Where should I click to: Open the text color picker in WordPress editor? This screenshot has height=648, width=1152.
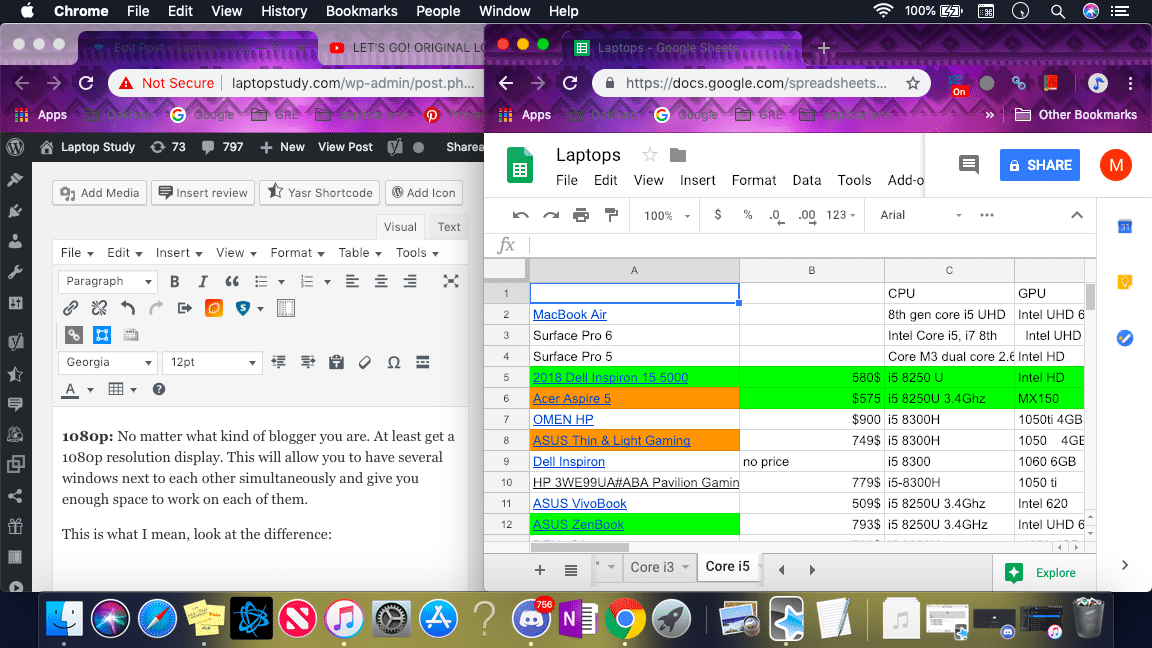click(70, 389)
